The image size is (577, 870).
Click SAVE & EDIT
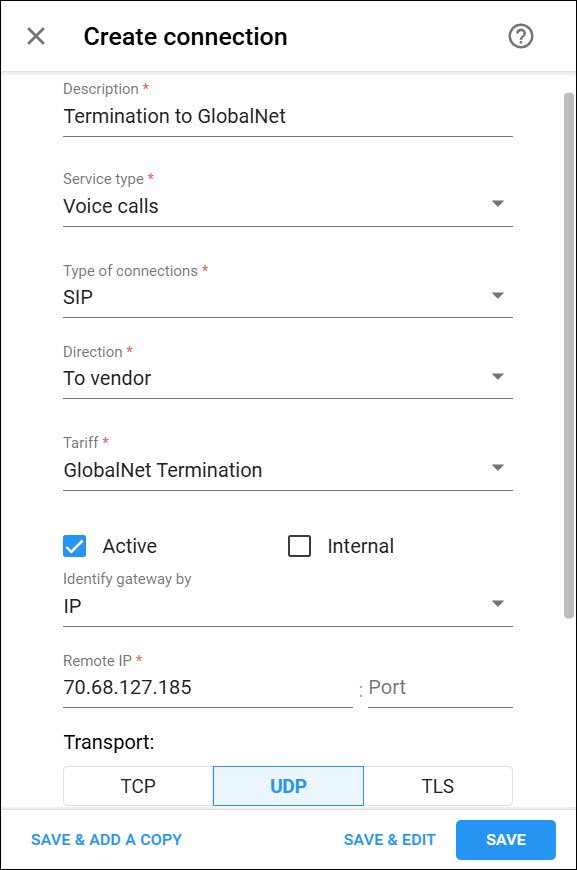pyautogui.click(x=389, y=839)
